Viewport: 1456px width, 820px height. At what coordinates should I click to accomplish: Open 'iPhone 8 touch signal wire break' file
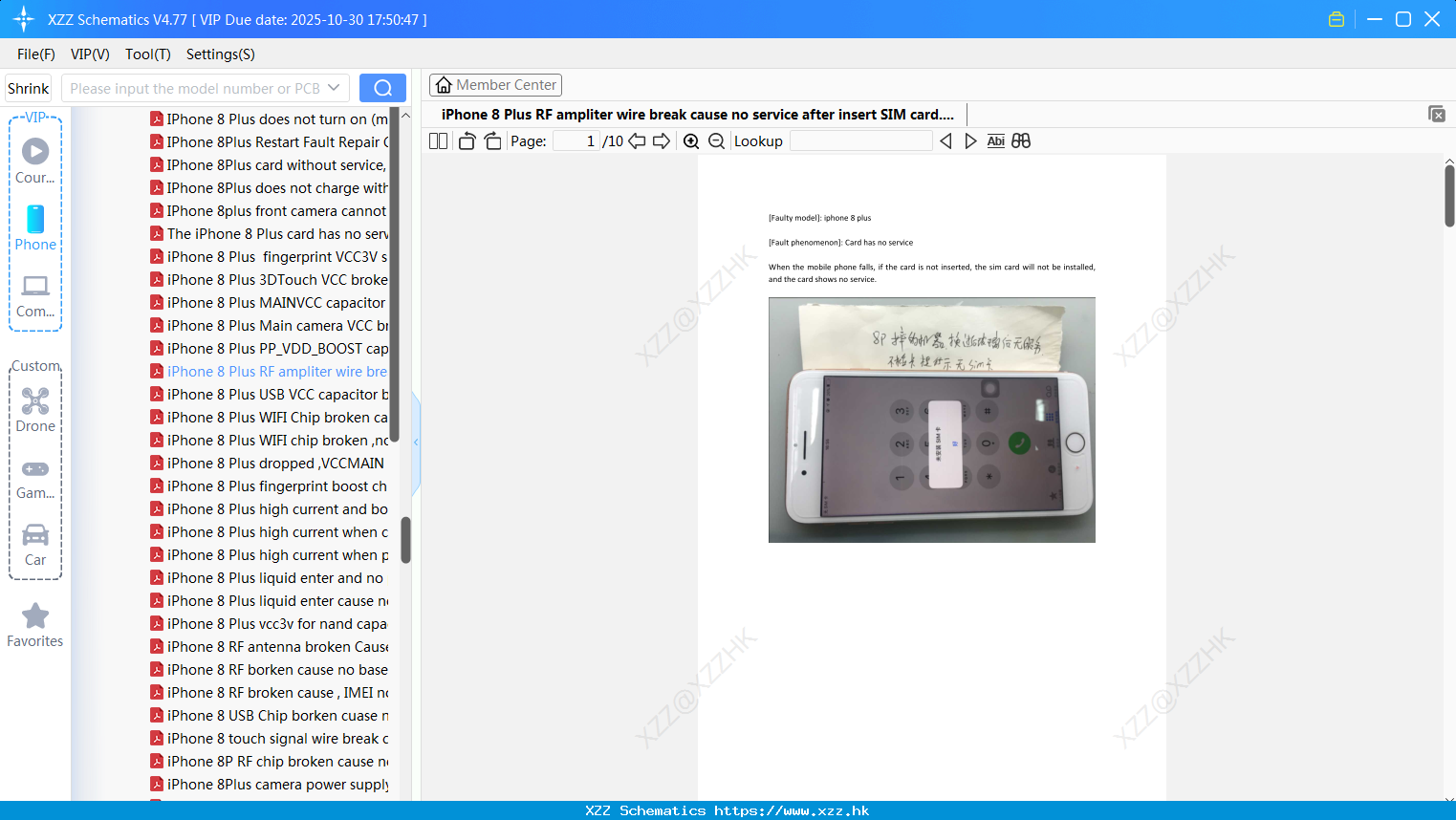click(270, 739)
